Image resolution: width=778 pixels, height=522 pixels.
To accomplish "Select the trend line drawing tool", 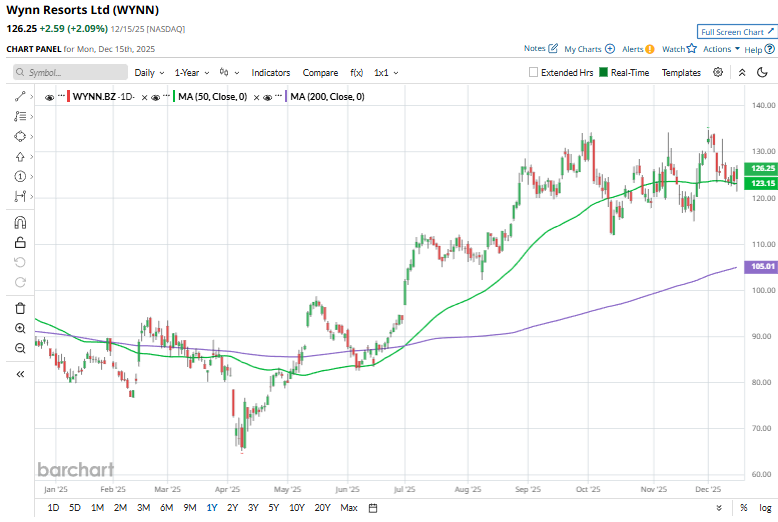I will click(20, 96).
